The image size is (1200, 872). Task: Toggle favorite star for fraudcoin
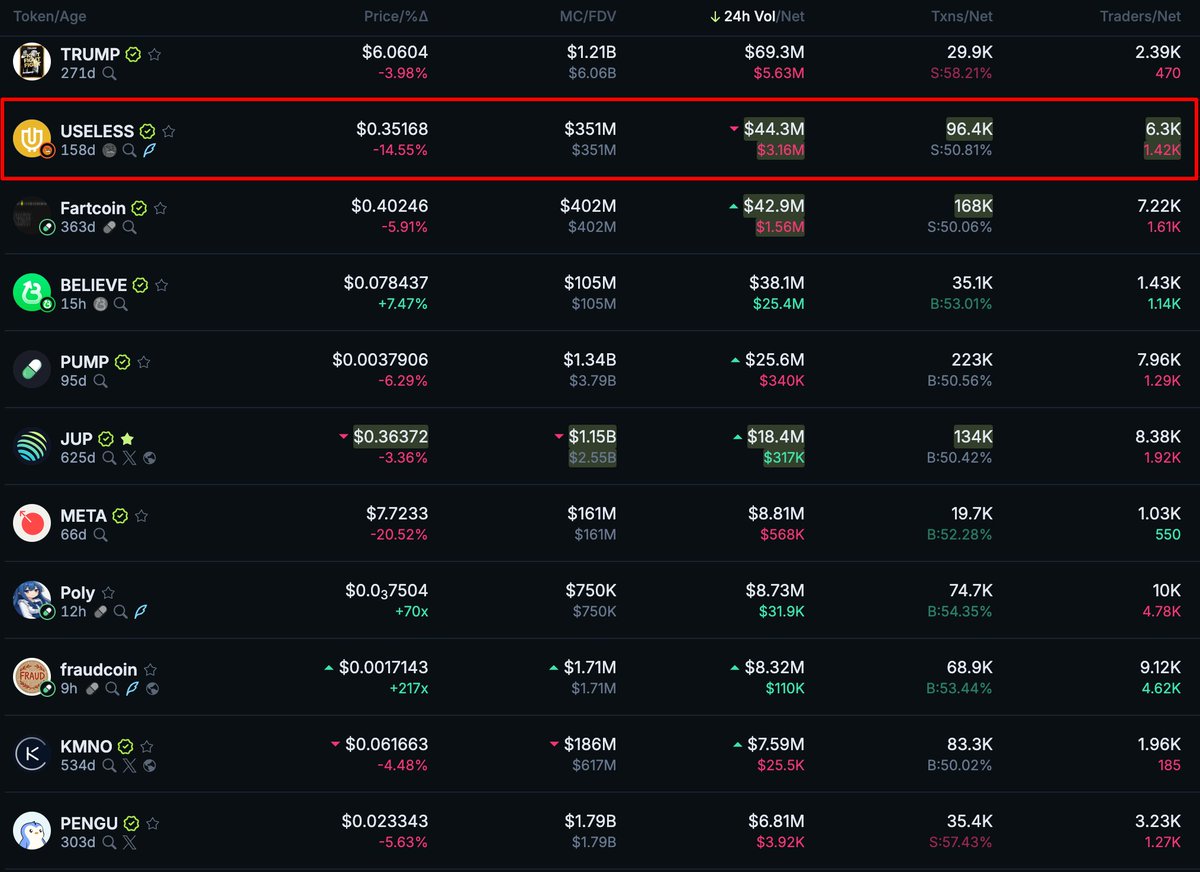[150, 670]
